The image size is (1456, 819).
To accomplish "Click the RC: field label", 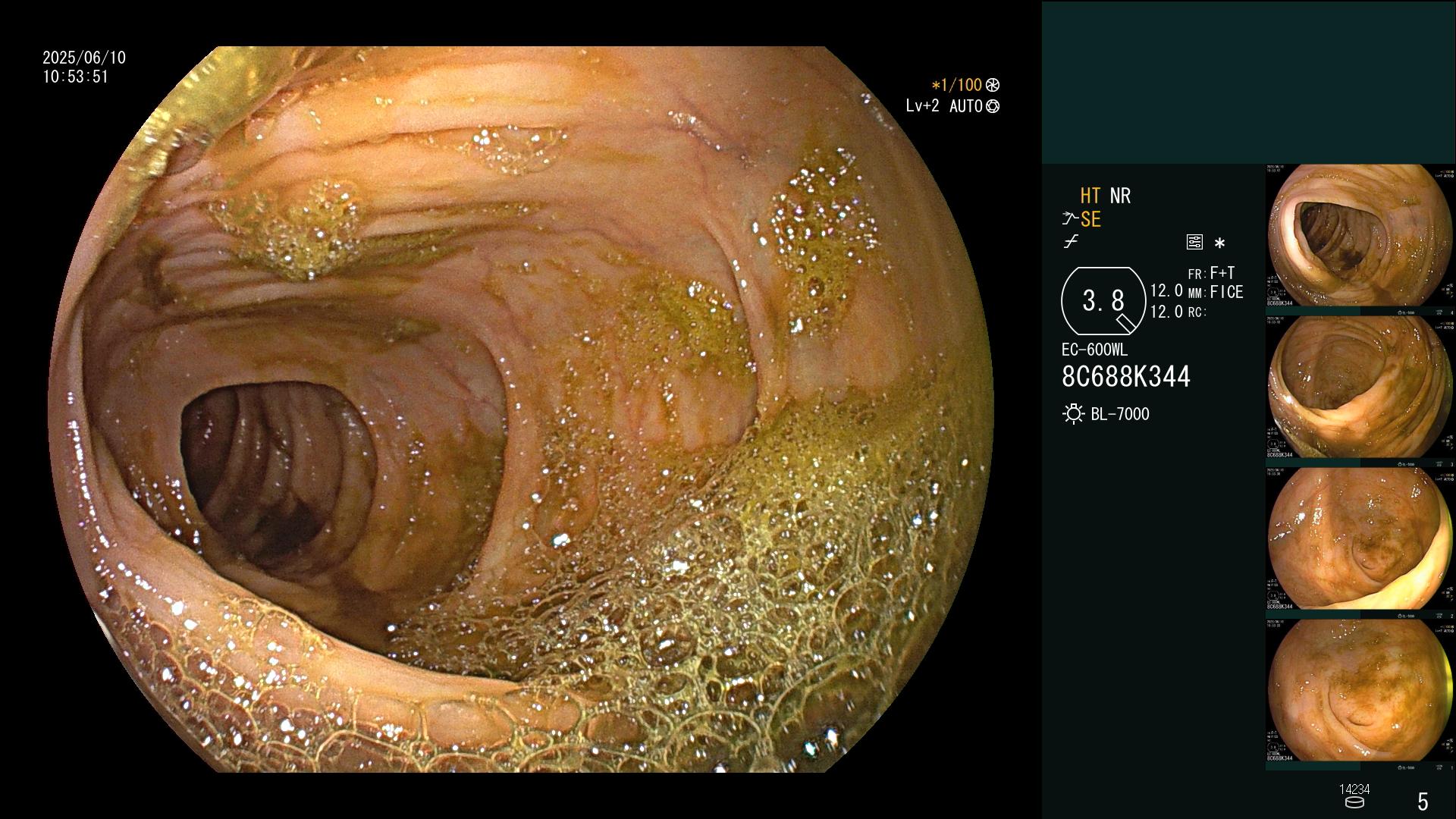I will pos(1197,312).
